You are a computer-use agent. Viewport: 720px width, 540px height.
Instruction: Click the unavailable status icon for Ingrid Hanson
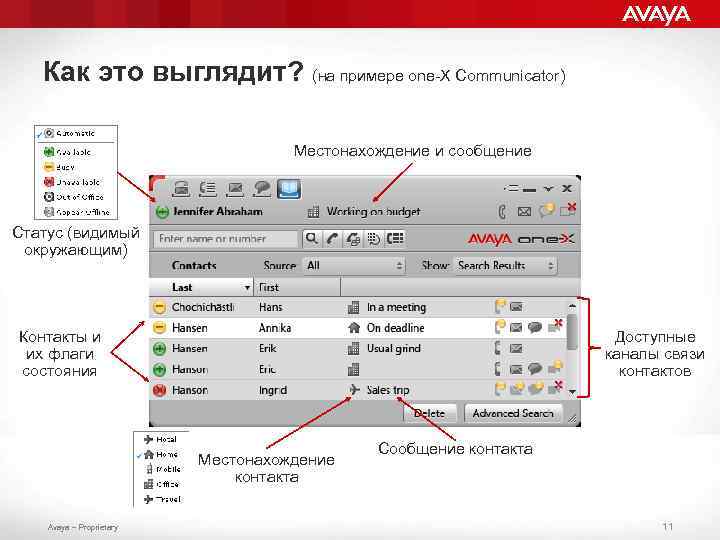coord(159,390)
